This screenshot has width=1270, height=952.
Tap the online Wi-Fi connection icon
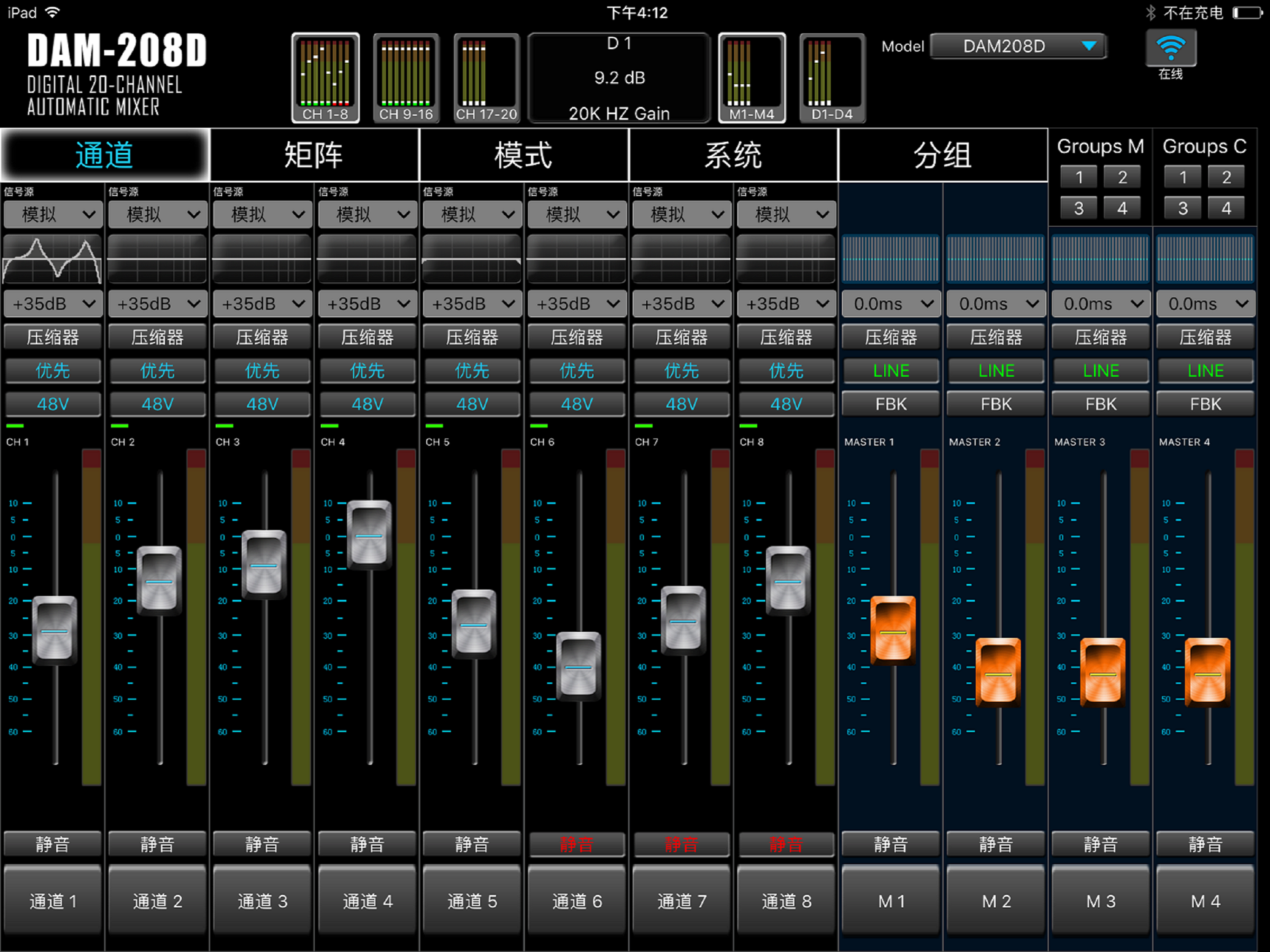pyautogui.click(x=1171, y=48)
